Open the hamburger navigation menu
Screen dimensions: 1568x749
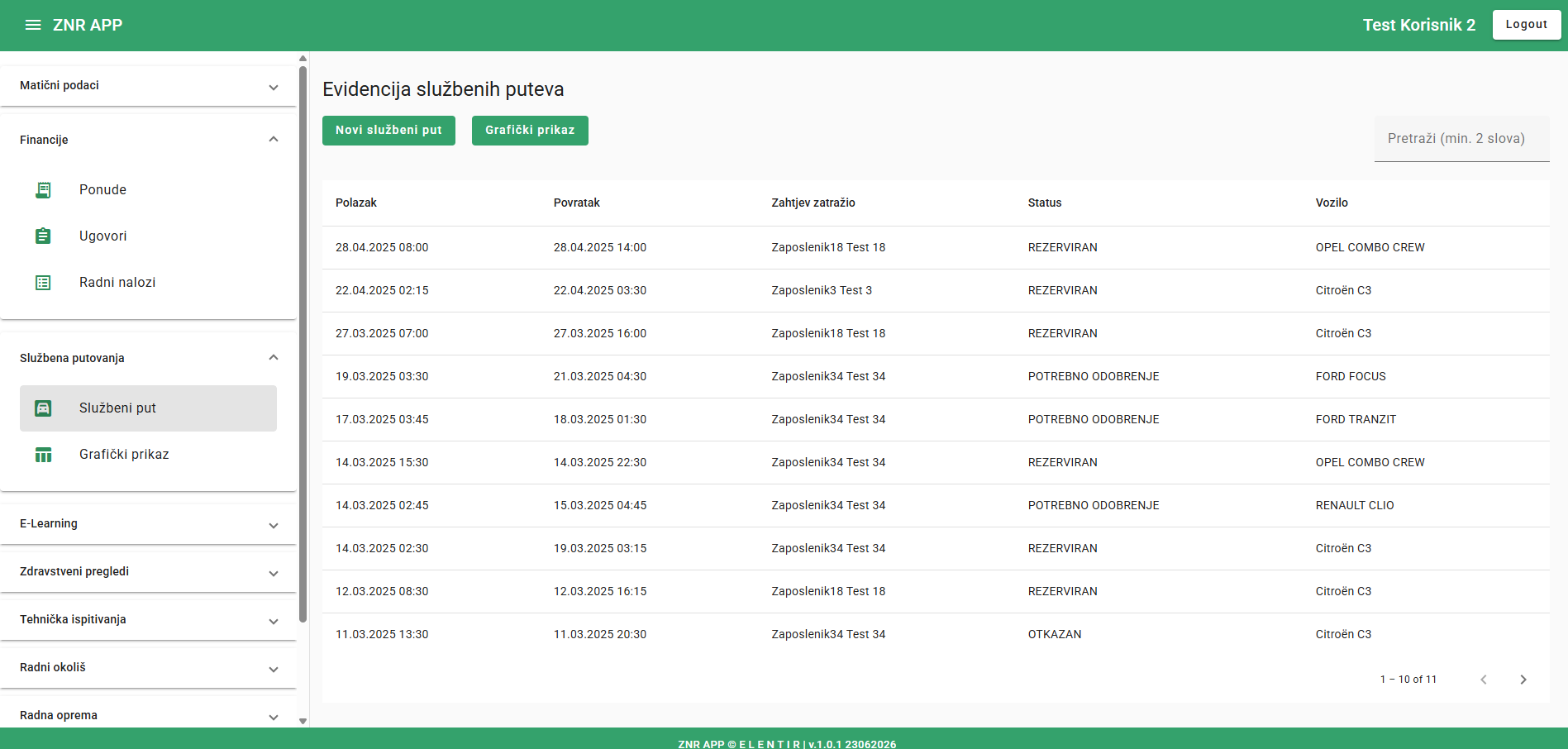tap(33, 25)
